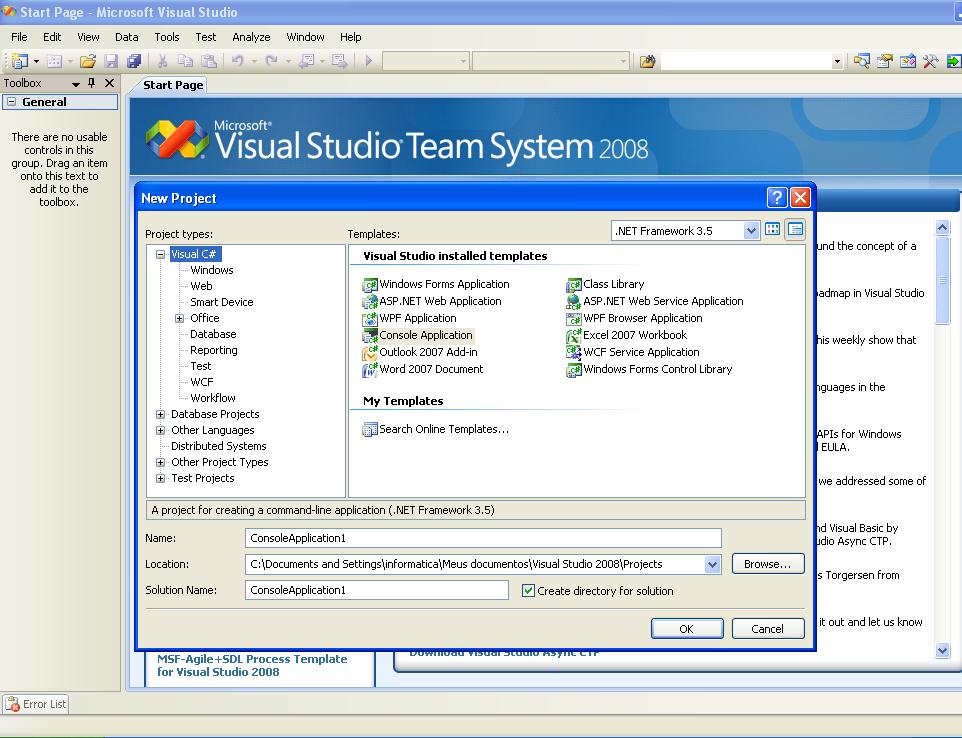The width and height of the screenshot is (962, 738).
Task: Open Solution Explorer from the toolbar icon
Action: [861, 61]
